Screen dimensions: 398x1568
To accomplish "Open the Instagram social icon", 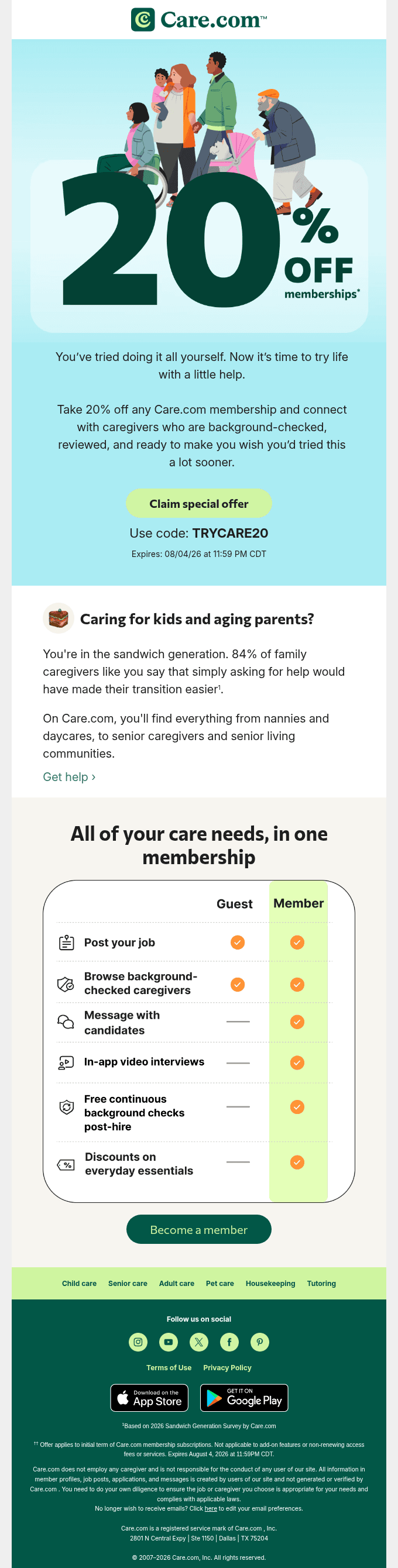I will 138,1342.
